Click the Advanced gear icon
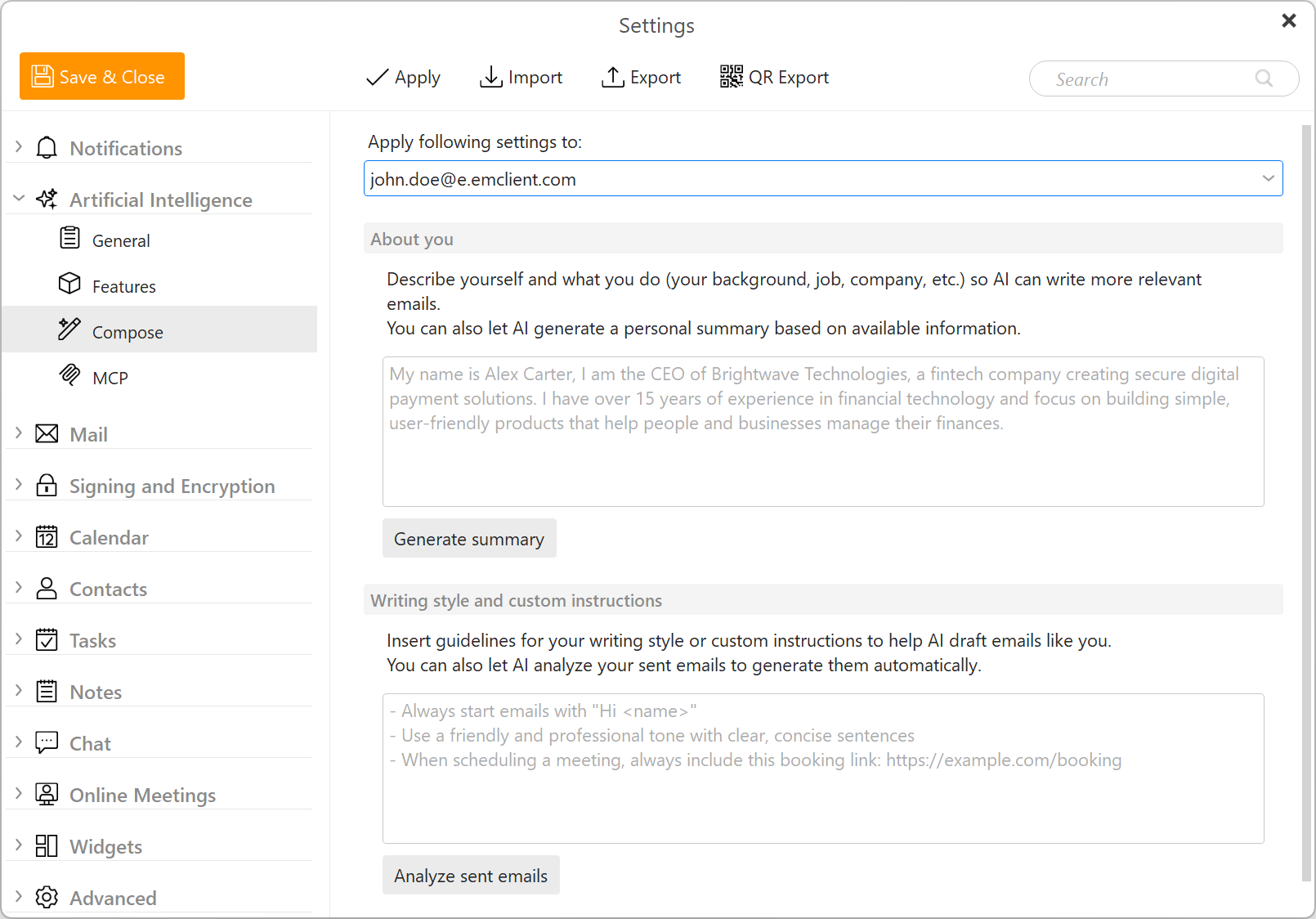 [x=47, y=897]
